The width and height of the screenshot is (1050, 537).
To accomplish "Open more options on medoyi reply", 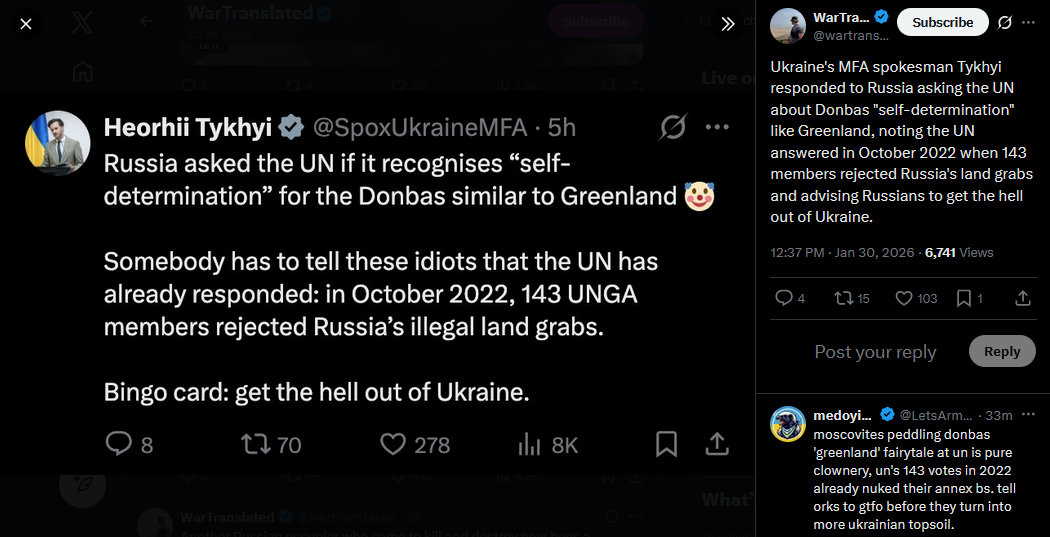I will [x=1029, y=415].
